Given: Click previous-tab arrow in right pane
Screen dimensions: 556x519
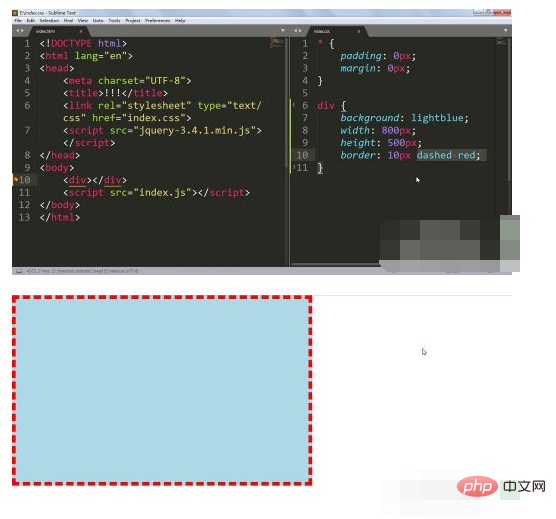Looking at the screenshot, I should (295, 31).
